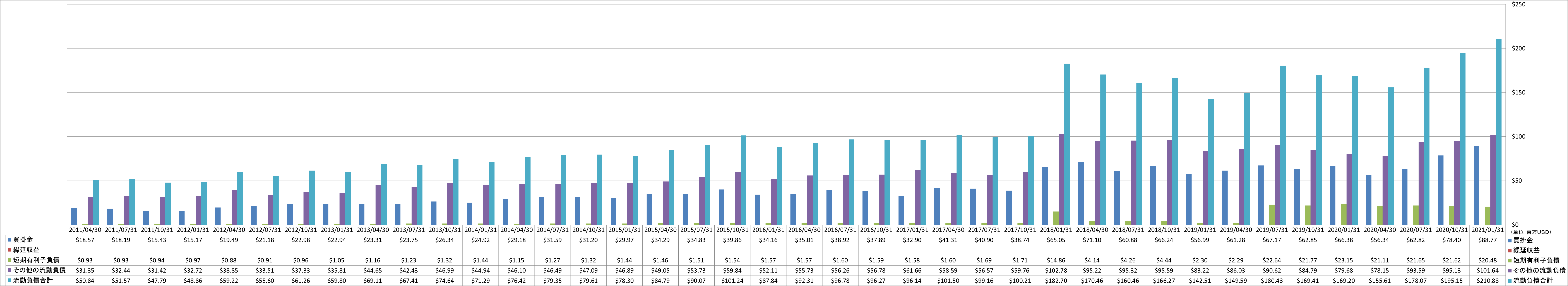The image size is (1568, 286).
Task: Click the 繰延収益 label in right legend
Action: coord(1527,250)
